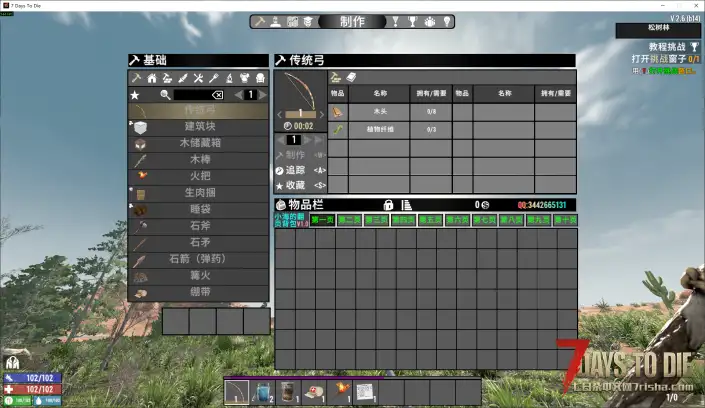This screenshot has width=705, height=408.
Task: Switch to inventory page 第二页
Action: tap(349, 220)
